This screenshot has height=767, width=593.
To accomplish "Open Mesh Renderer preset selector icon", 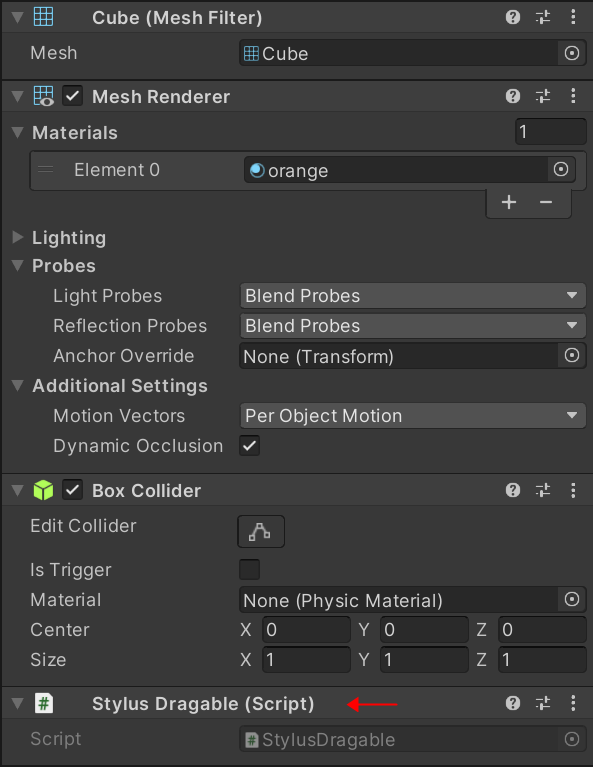I will 543,96.
